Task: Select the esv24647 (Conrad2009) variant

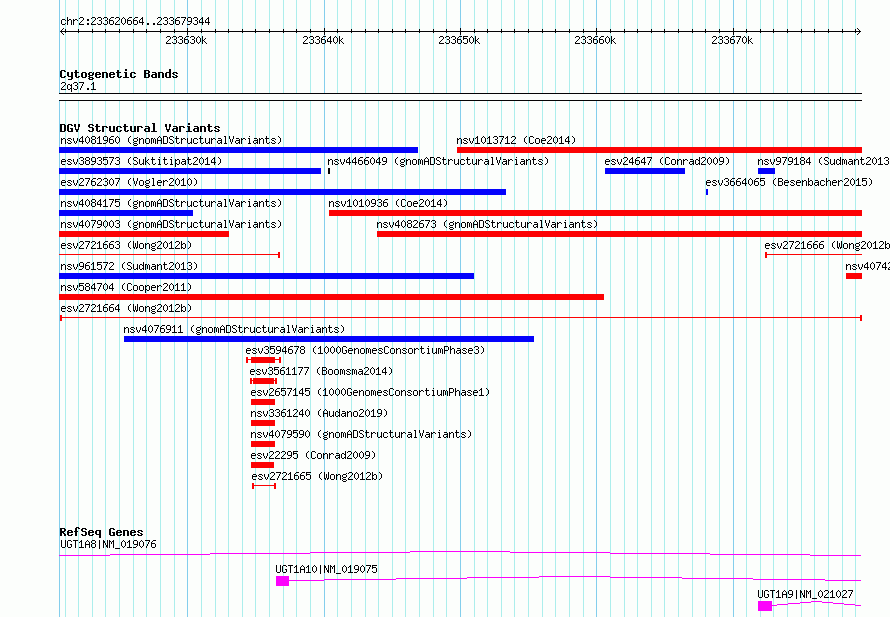Action: pyautogui.click(x=667, y=161)
